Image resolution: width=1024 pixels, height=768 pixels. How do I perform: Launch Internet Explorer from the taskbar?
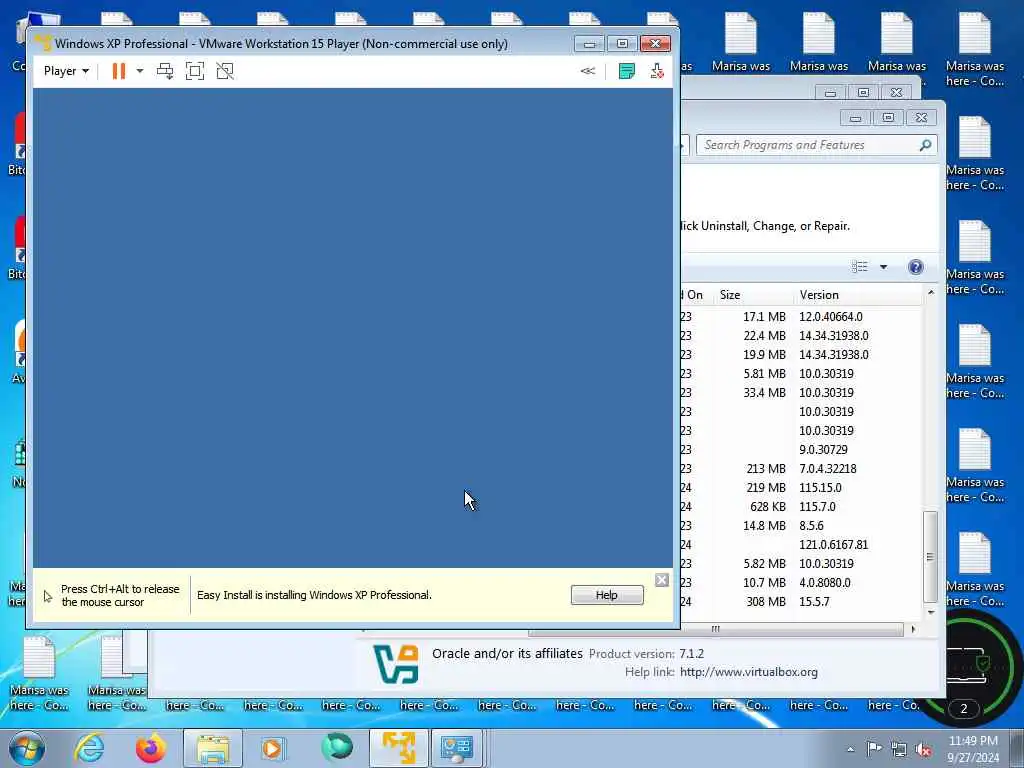pyautogui.click(x=89, y=748)
